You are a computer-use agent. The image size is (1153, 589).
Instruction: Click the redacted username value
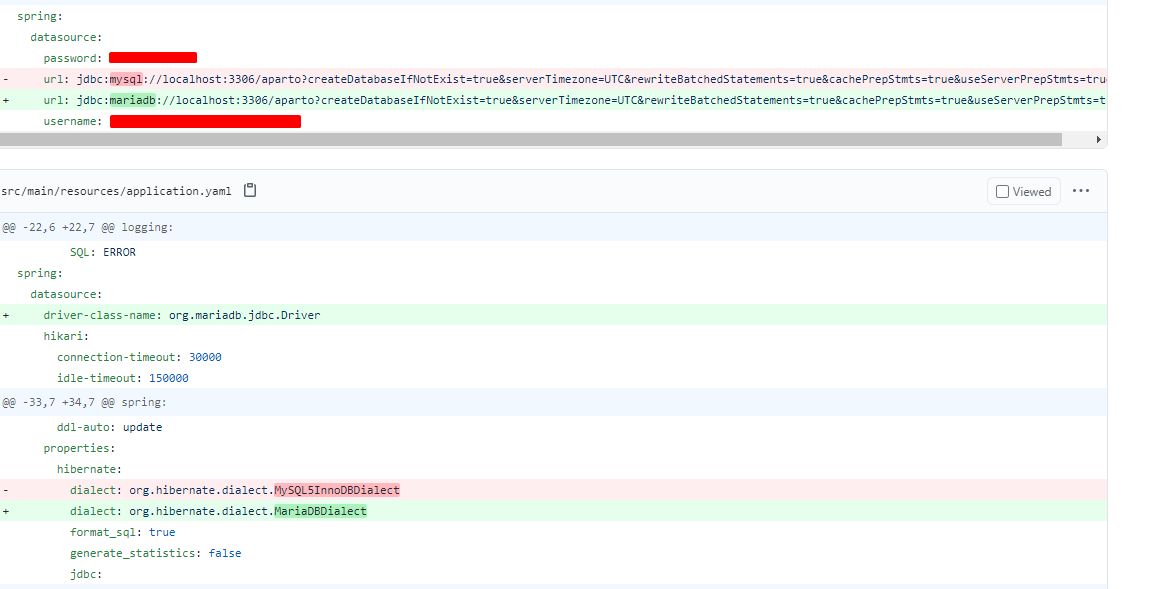click(205, 121)
